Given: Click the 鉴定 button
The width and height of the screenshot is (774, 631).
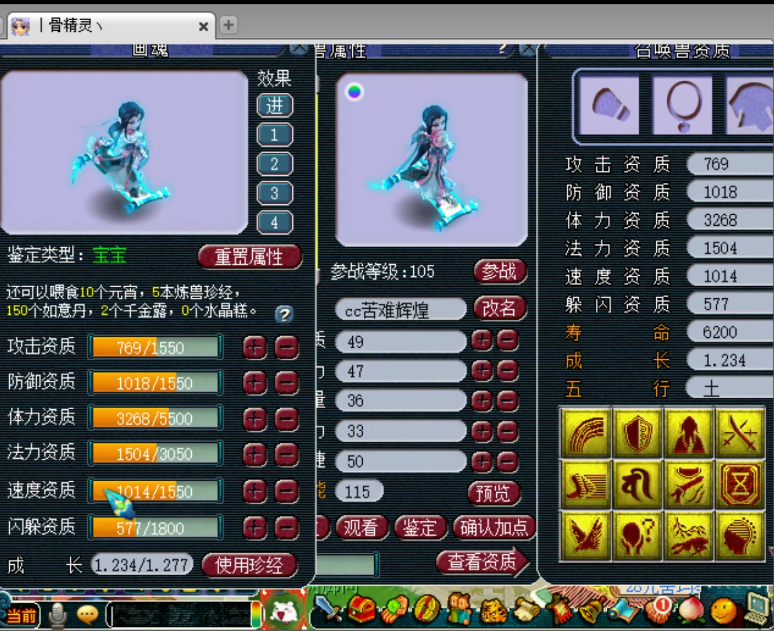Looking at the screenshot, I should click(x=420, y=527).
